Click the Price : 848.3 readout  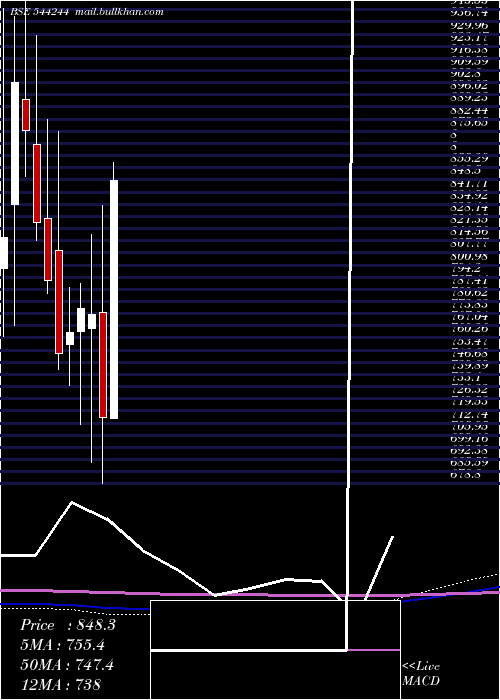coord(68,625)
